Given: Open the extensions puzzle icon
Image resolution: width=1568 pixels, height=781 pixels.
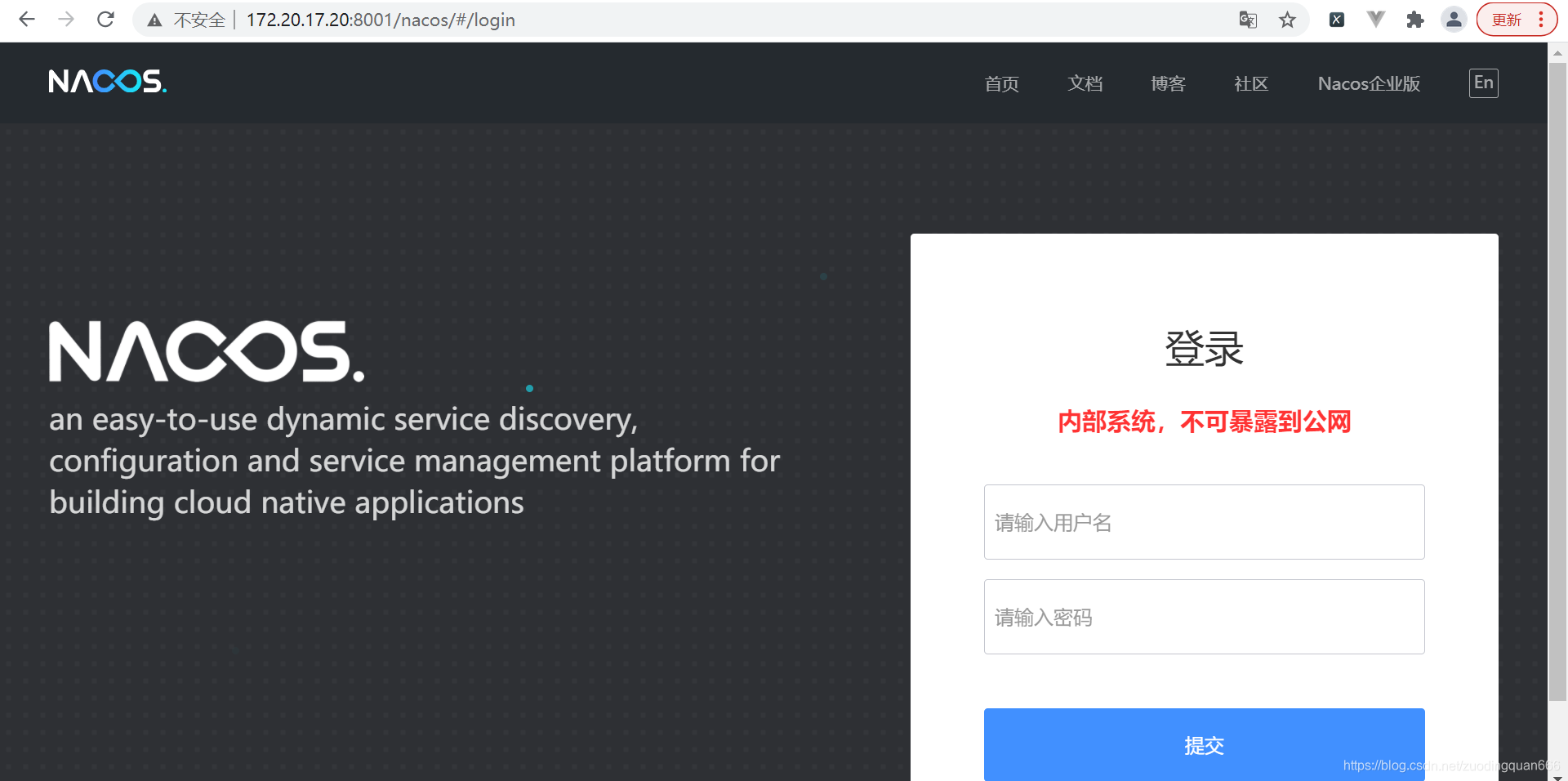Looking at the screenshot, I should coord(1415,20).
